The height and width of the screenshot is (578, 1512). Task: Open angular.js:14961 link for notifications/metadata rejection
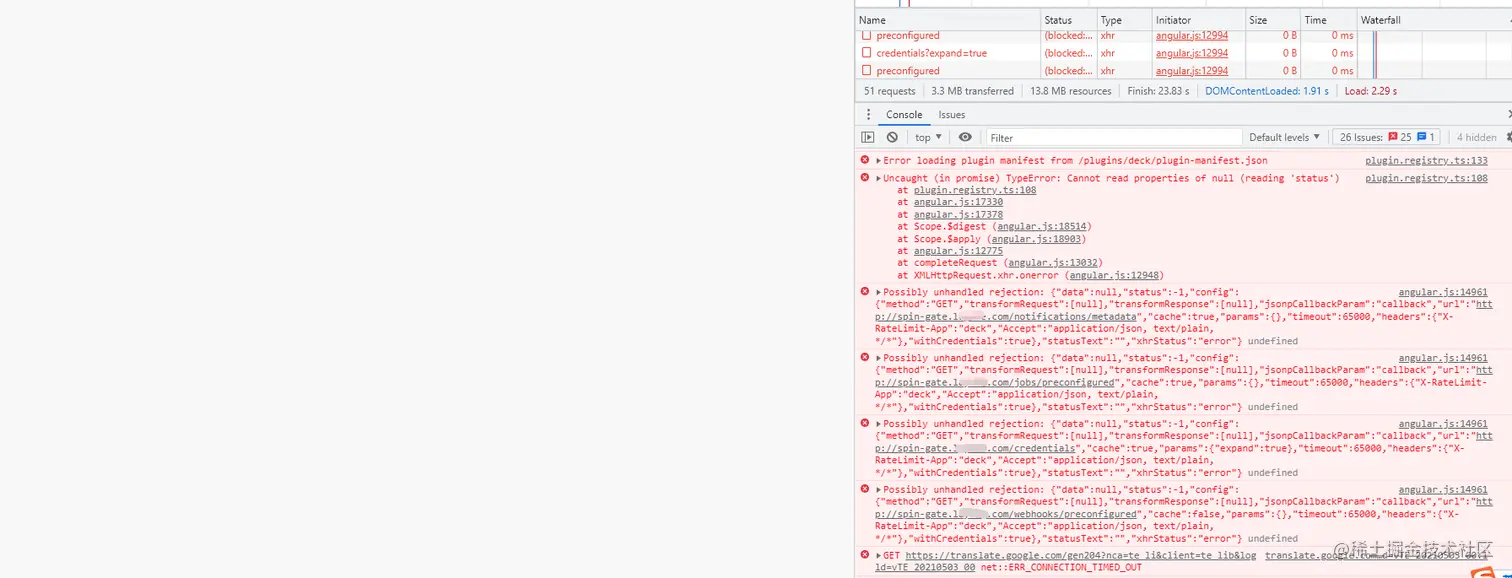pyautogui.click(x=1442, y=292)
